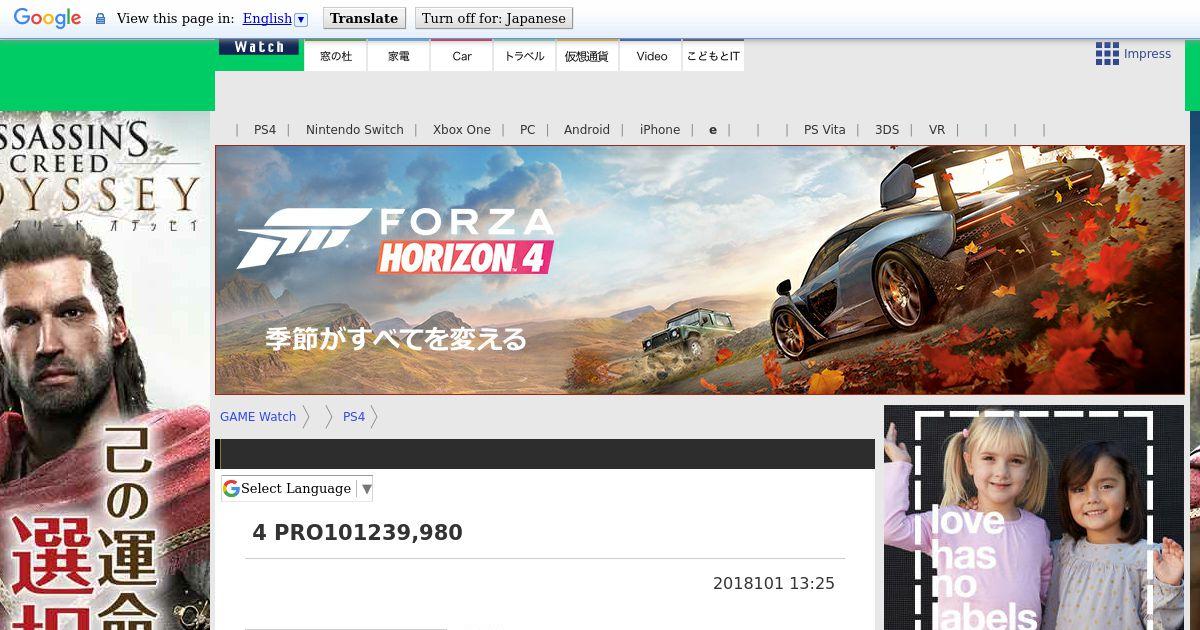Click GAME Watch breadcrumb link

tap(258, 417)
